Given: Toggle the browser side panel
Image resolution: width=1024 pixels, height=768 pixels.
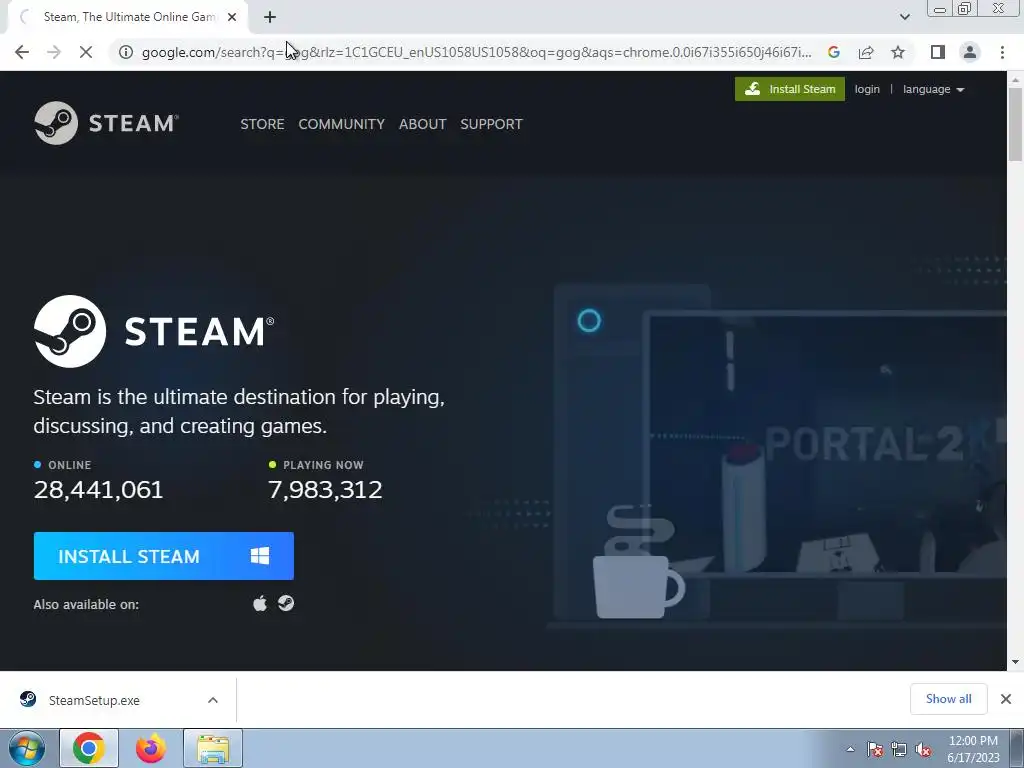Looking at the screenshot, I should click(938, 52).
